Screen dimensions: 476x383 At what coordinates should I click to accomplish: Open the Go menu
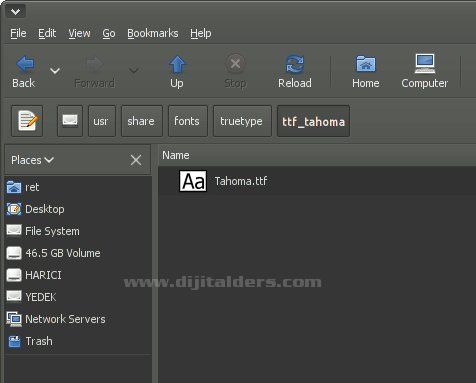109,33
